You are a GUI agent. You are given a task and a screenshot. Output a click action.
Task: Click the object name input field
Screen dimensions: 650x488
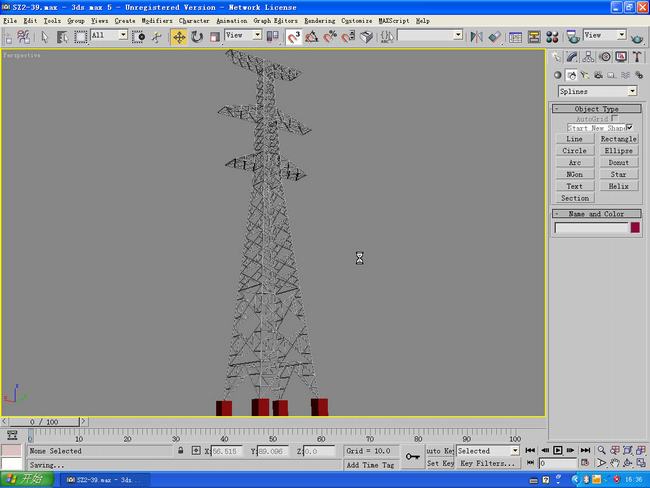[x=592, y=227]
